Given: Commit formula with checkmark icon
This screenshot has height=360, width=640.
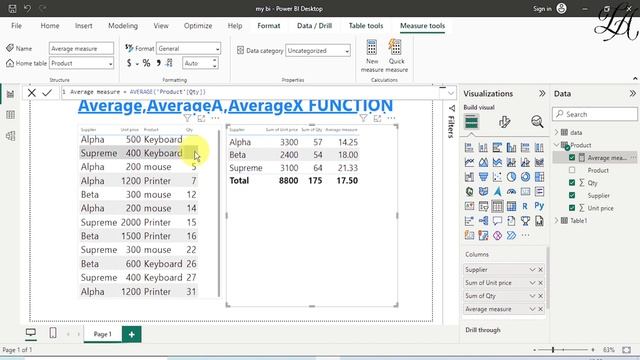Looking at the screenshot, I should (47, 93).
